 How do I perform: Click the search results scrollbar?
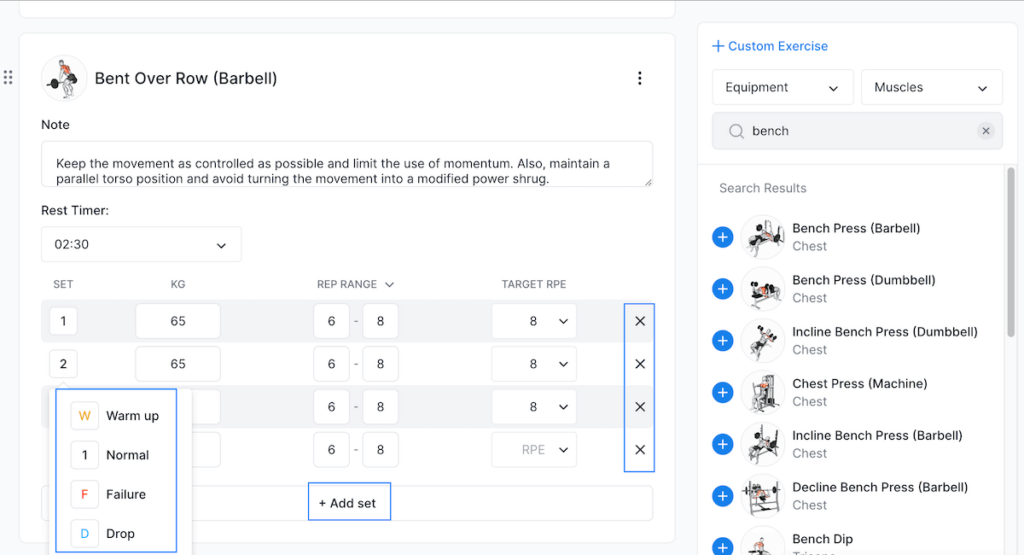(x=1011, y=251)
